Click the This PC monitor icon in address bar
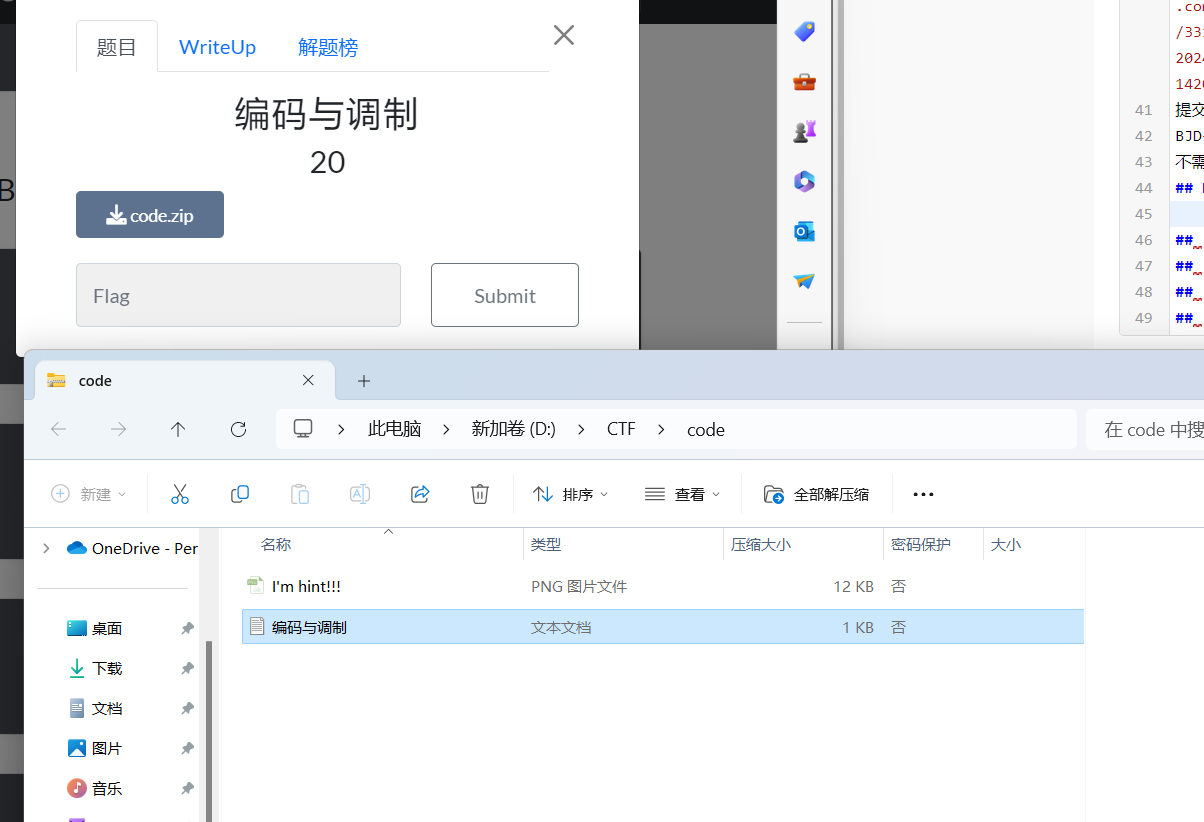Screen dimensions: 1204x822 coord(303,429)
